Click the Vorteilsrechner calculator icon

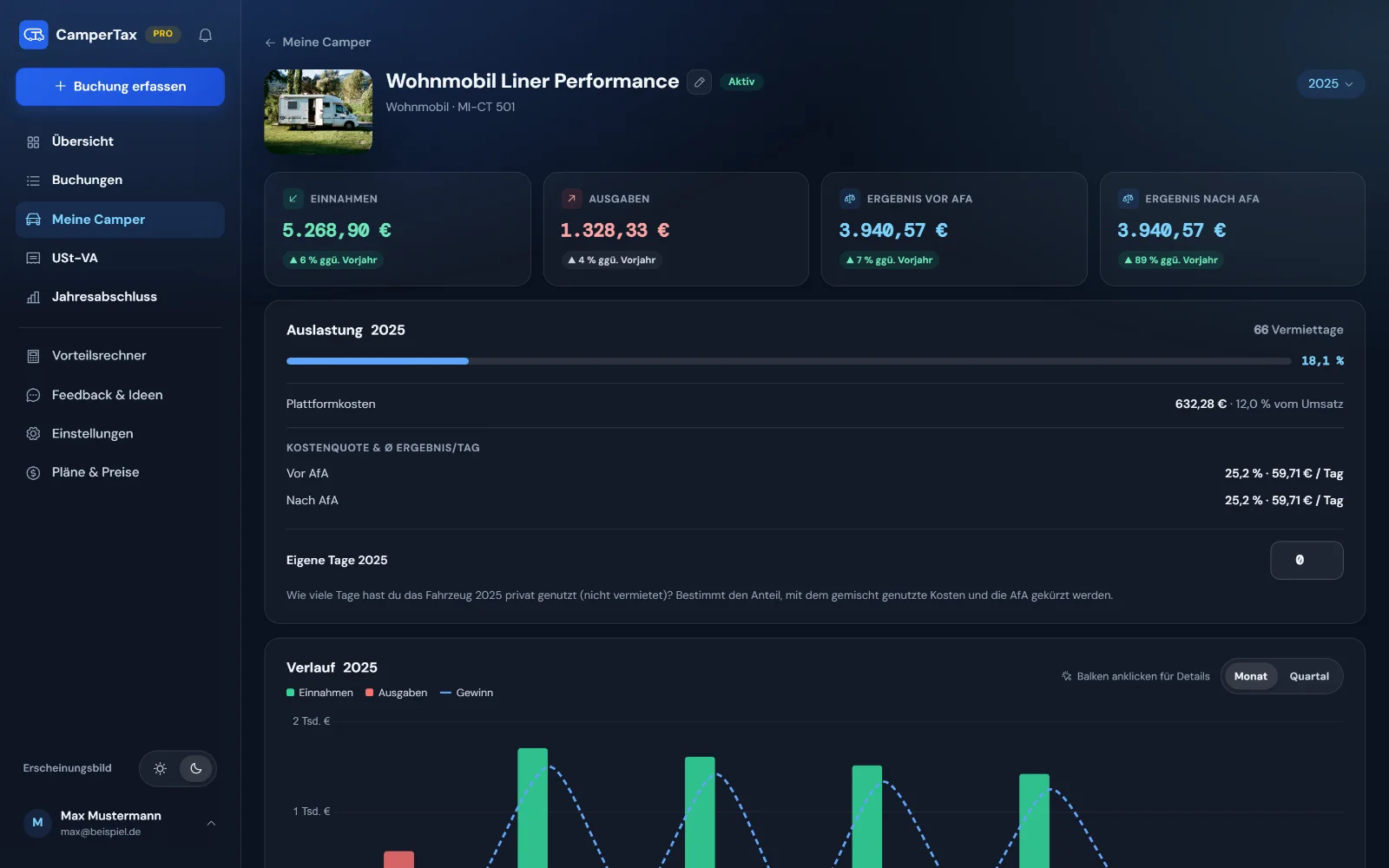point(33,356)
